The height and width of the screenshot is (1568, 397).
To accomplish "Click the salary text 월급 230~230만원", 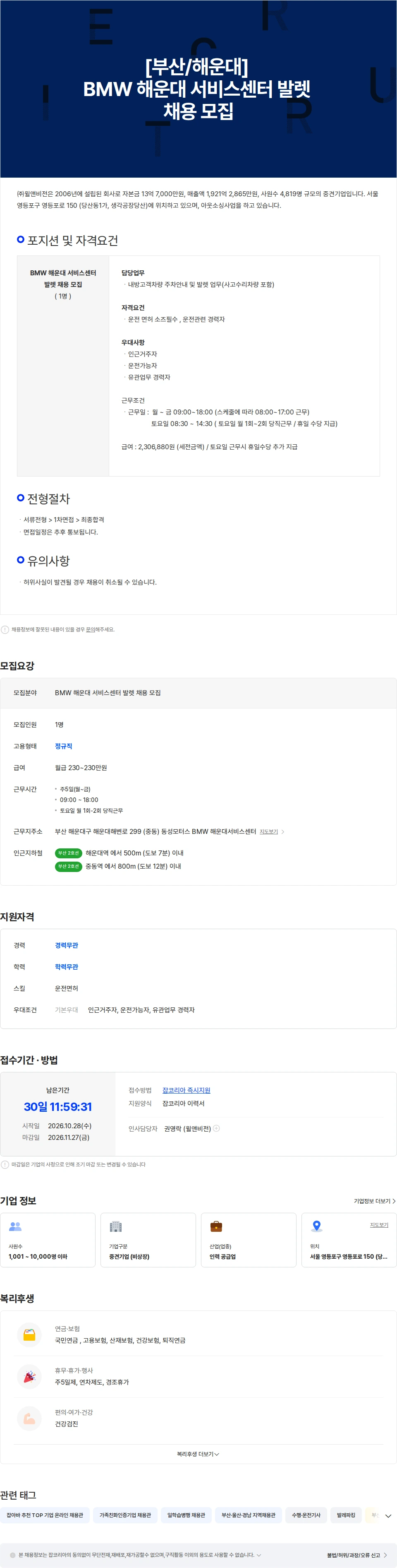I will 81,768.
